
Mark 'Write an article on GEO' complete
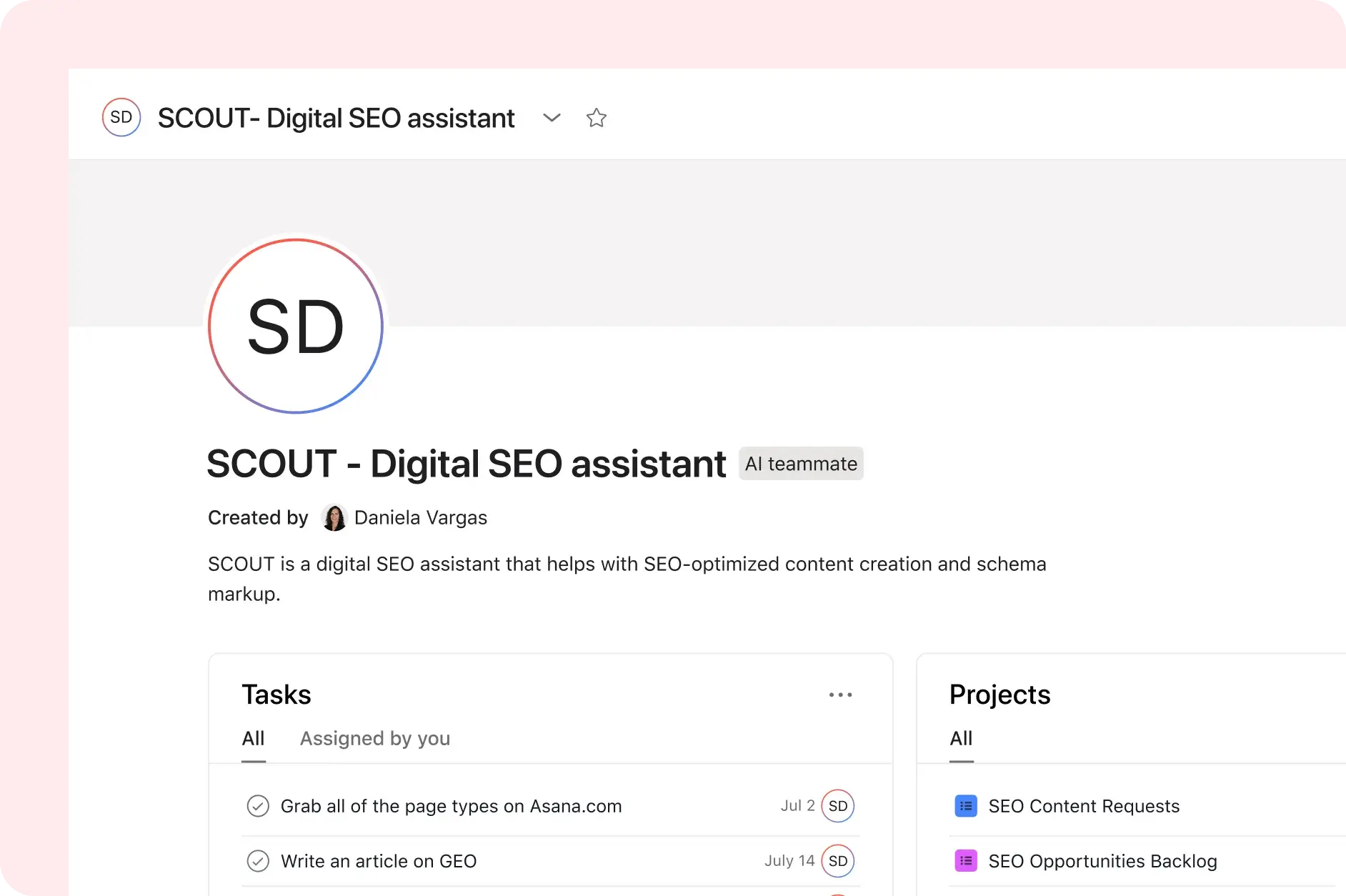tap(258, 861)
